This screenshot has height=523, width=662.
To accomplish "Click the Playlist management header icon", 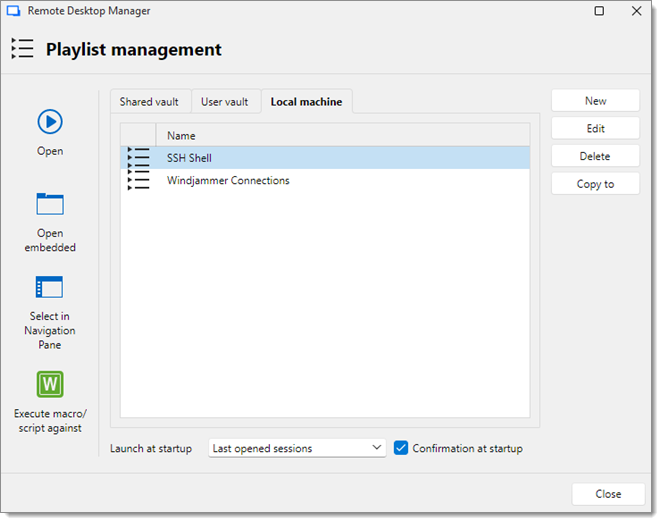I will pos(22,49).
